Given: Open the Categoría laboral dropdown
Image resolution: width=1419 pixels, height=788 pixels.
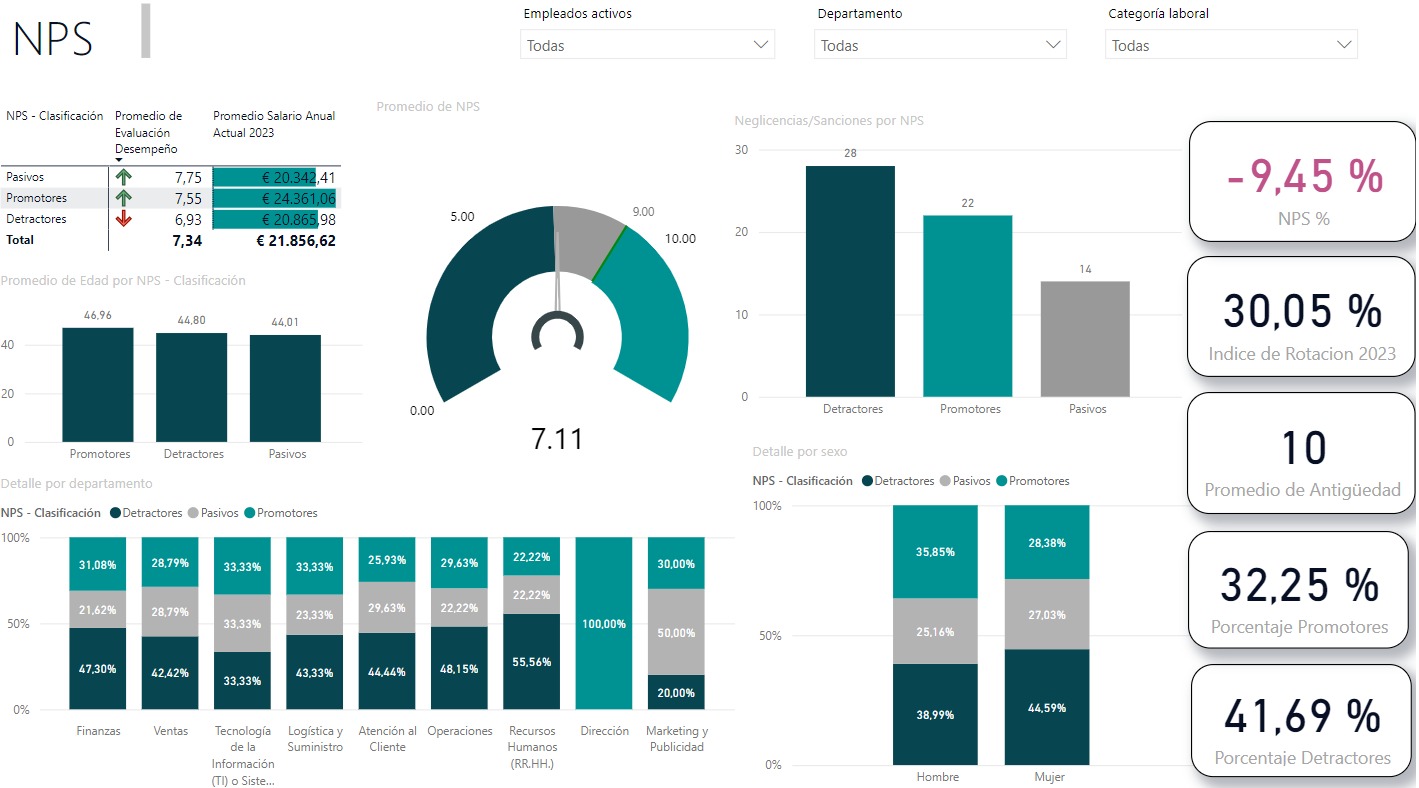Looking at the screenshot, I should [x=1231, y=45].
